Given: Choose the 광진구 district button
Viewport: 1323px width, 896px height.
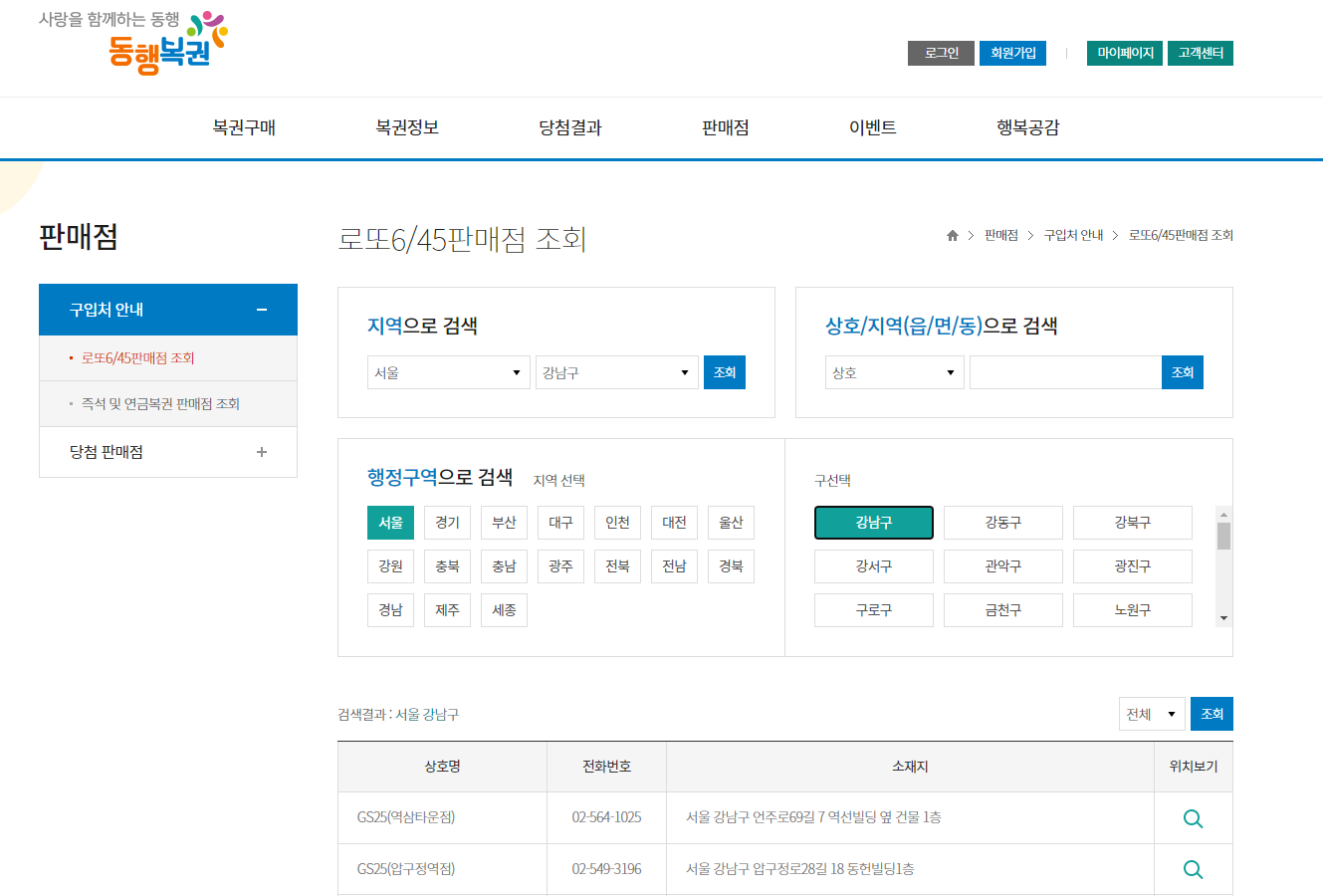Looking at the screenshot, I should pos(1133,566).
